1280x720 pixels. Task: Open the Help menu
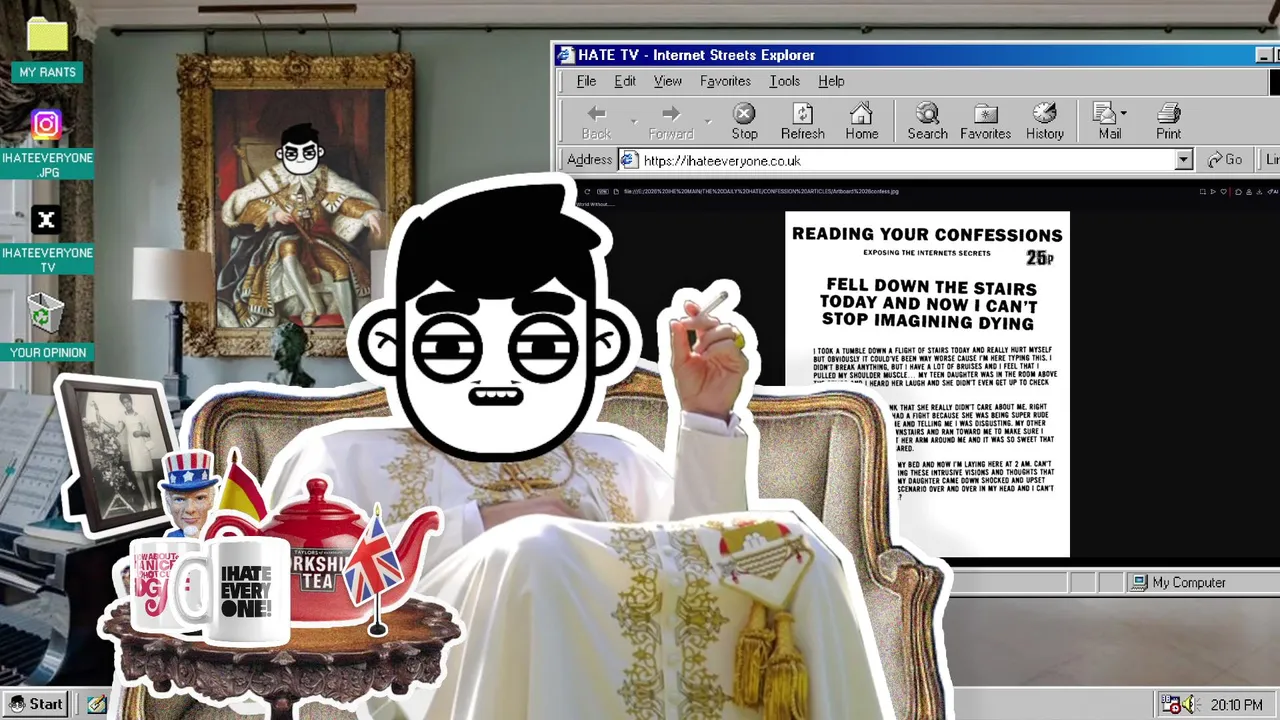pos(831,81)
